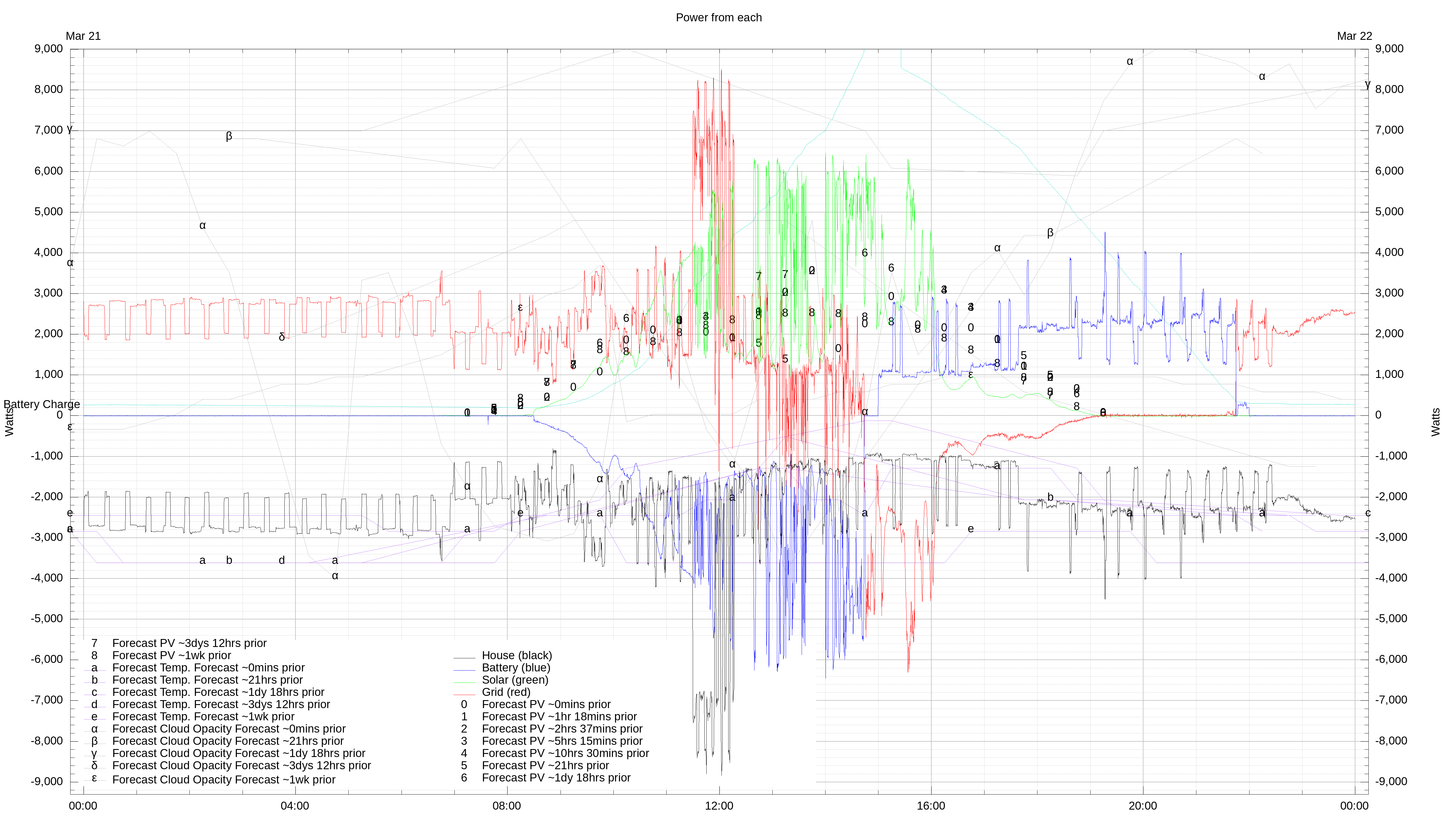This screenshot has height=819, width=1456.
Task: Click the '04:00' time axis tick
Action: (x=295, y=806)
